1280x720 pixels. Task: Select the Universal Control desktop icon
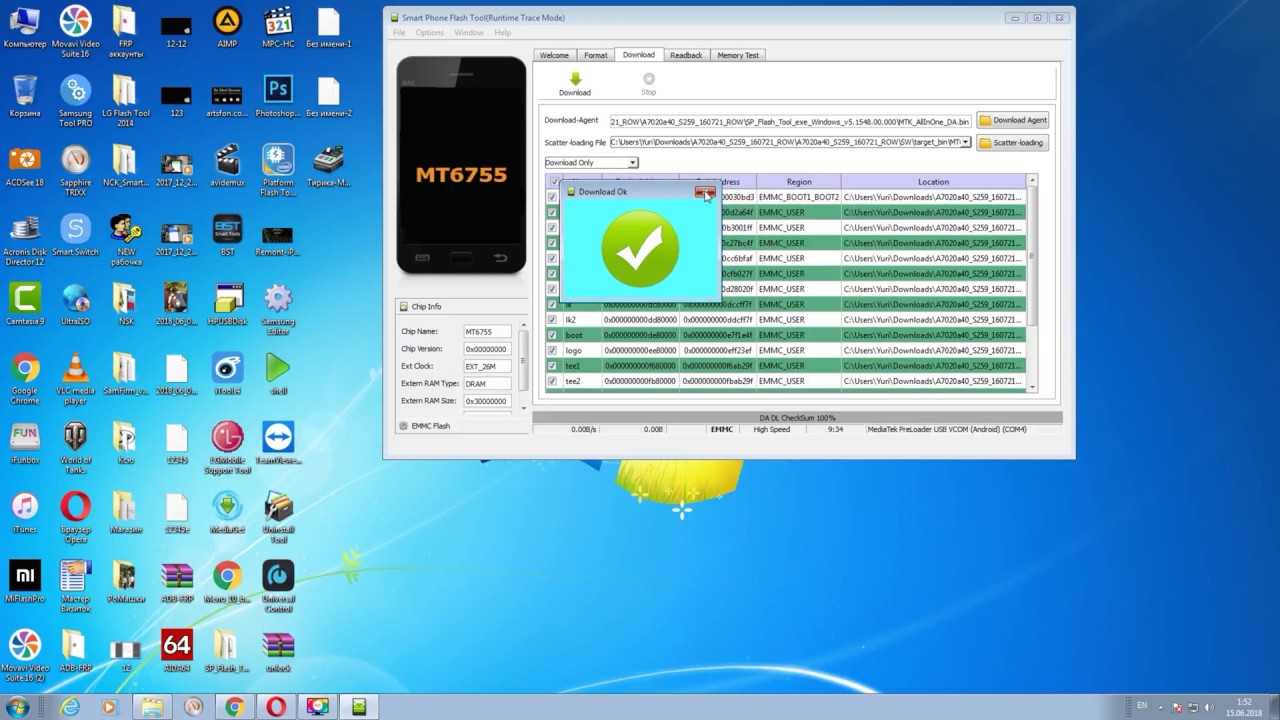click(278, 586)
